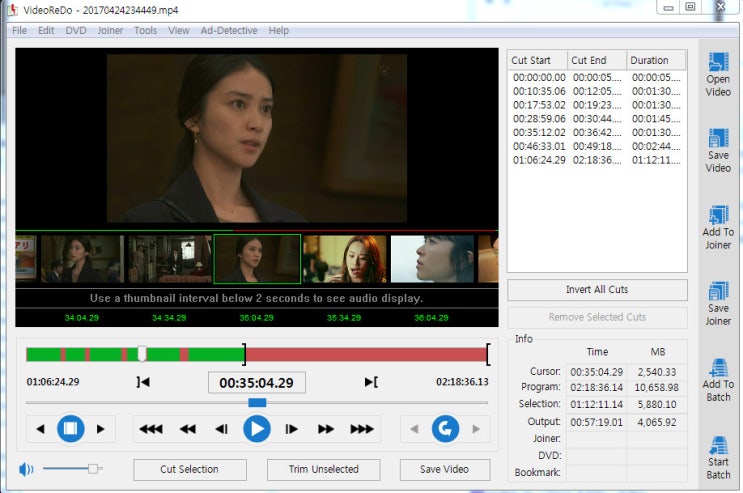The width and height of the screenshot is (743, 493).
Task: Click the Open Video icon
Action: 718,61
